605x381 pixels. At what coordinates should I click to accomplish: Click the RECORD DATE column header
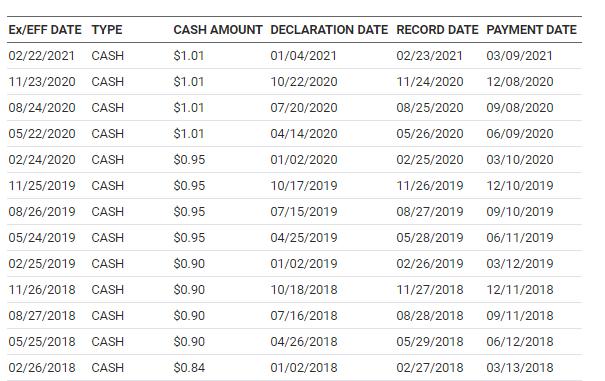[x=437, y=30]
